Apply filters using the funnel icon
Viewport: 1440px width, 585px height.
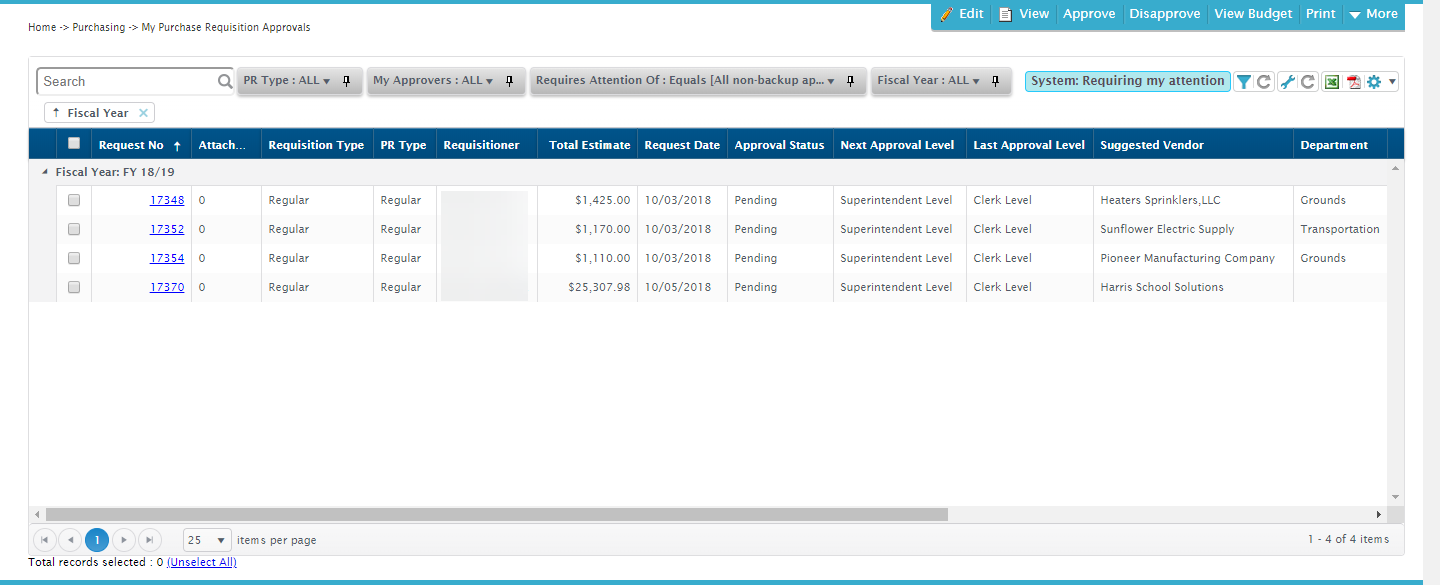coord(1244,81)
